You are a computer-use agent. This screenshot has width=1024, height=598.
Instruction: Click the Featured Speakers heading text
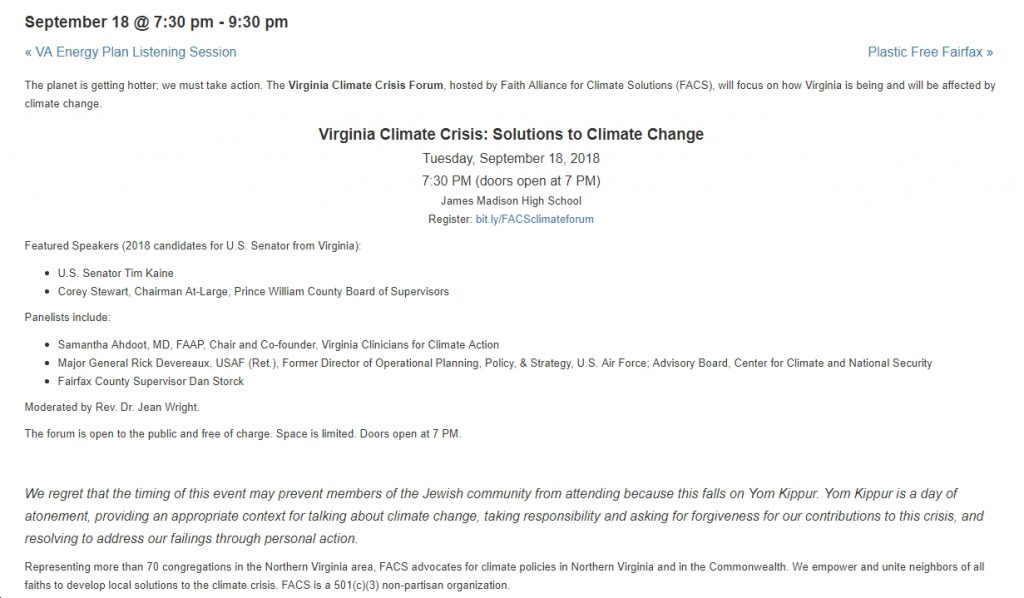193,246
